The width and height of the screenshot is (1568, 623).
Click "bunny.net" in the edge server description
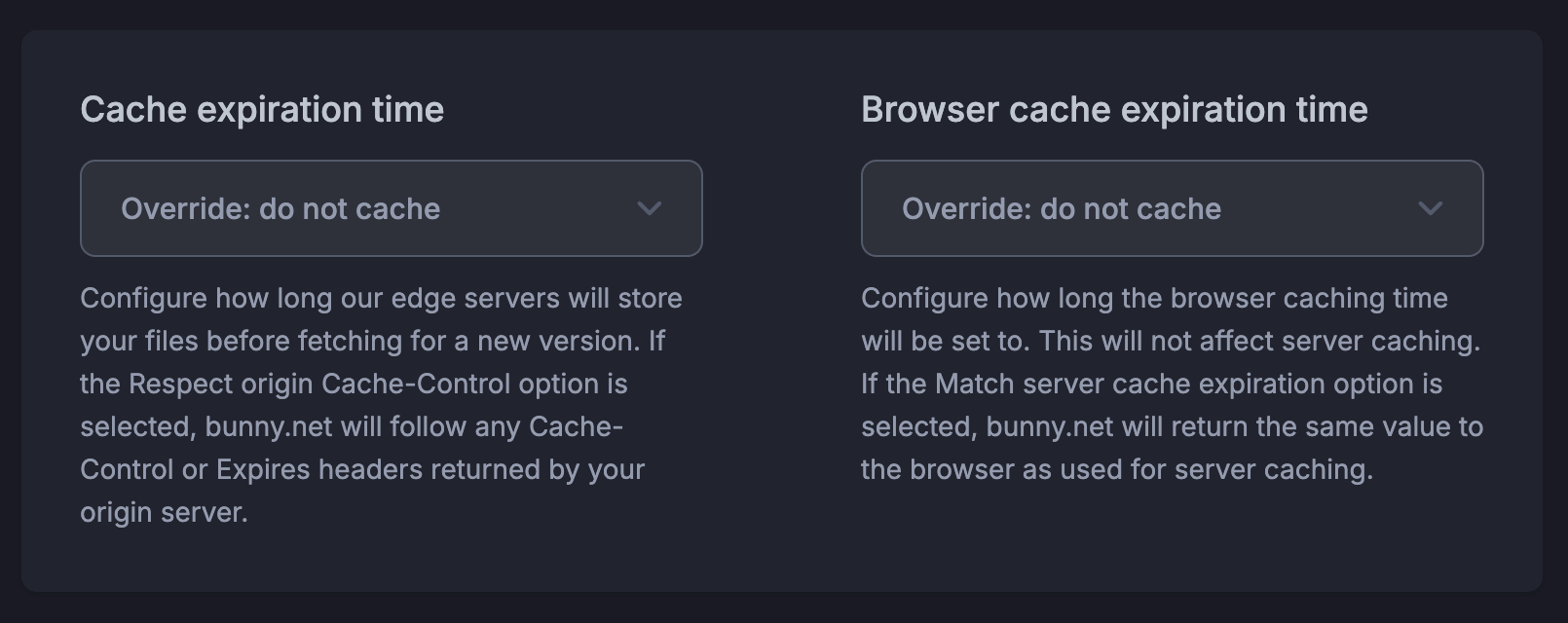(269, 426)
